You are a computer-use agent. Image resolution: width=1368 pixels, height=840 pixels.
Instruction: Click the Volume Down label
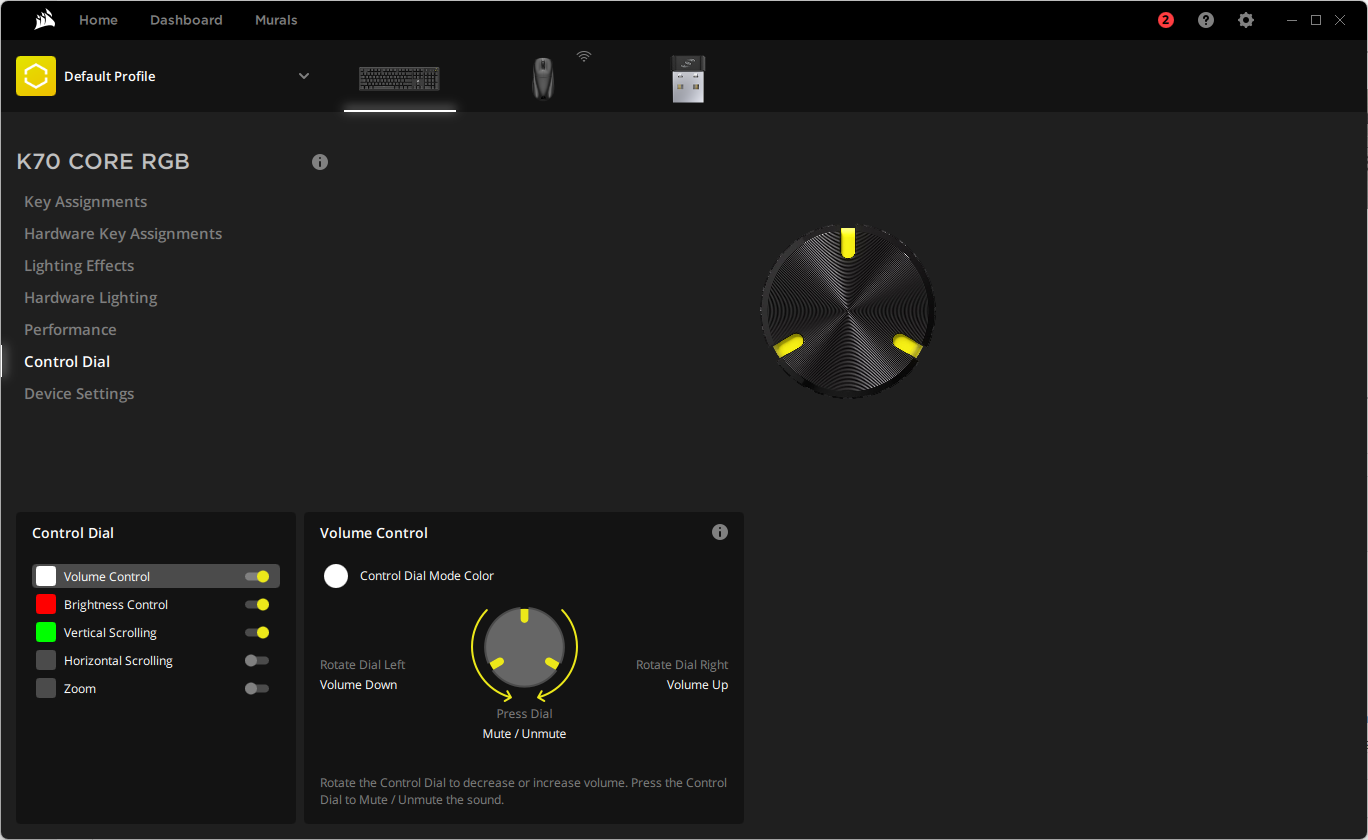coord(359,685)
